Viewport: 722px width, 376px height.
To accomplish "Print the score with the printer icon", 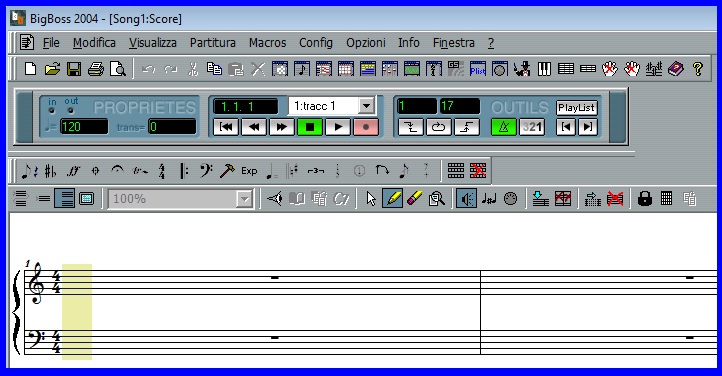I will tap(96, 69).
